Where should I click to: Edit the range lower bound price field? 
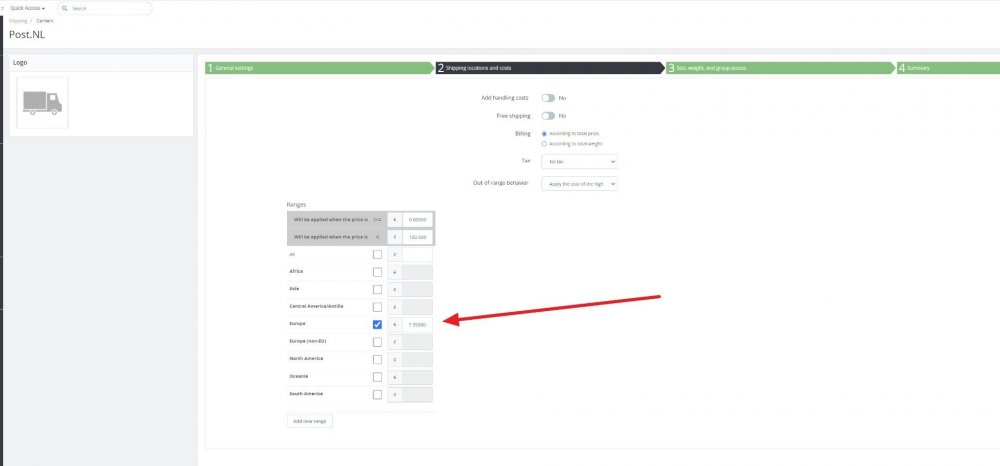point(417,219)
